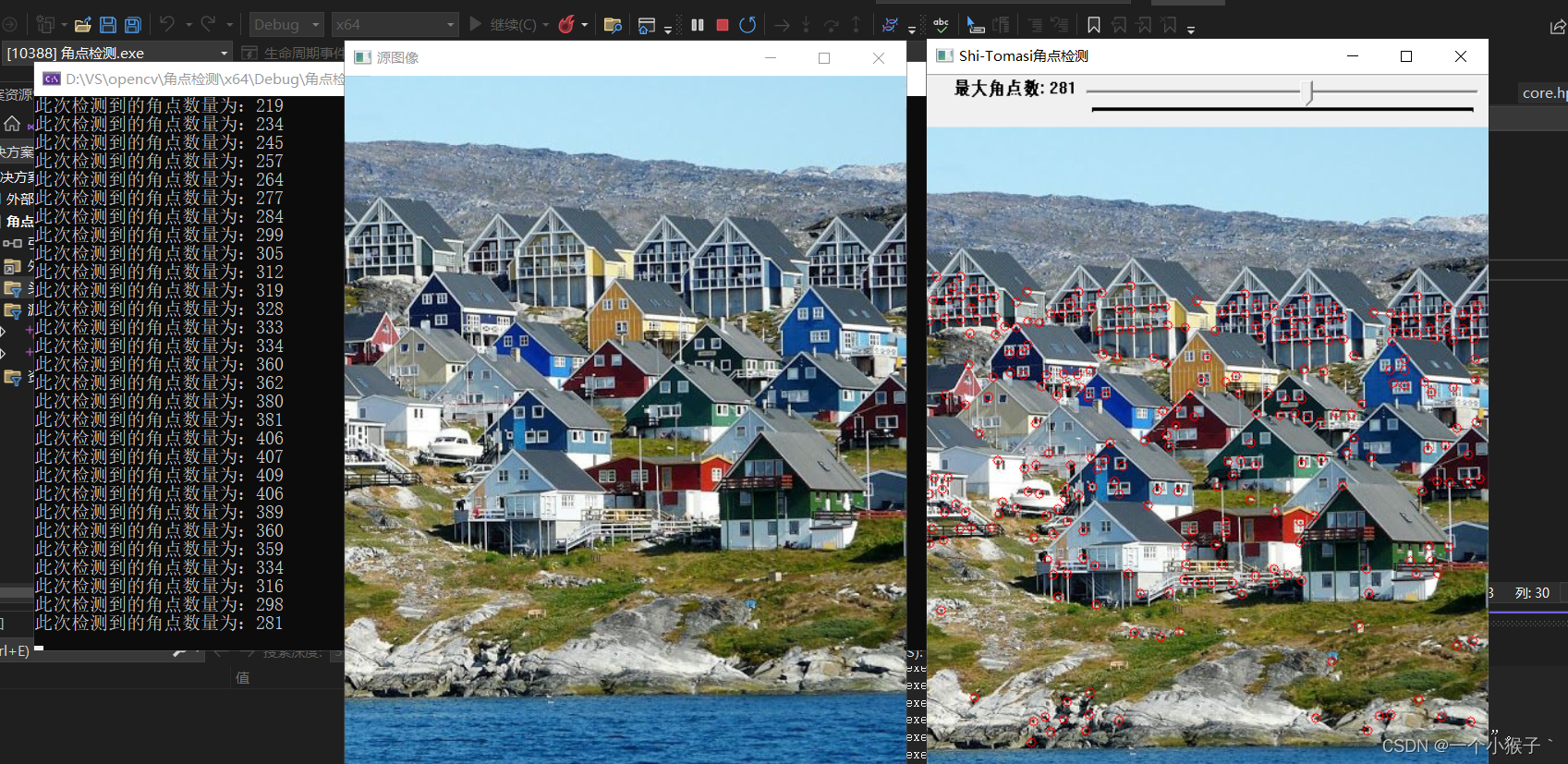The height and width of the screenshot is (764, 1568).
Task: Stop debugging with the red square
Action: coord(723,25)
